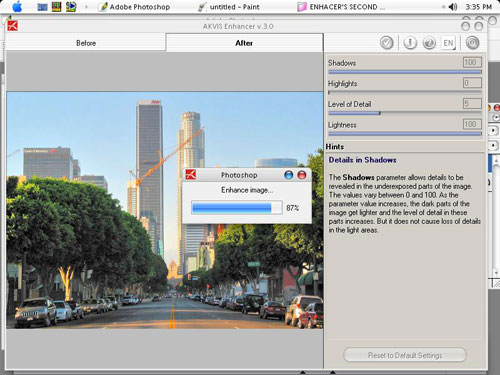Open the info icon in Enhancer toolbar
The image size is (500, 375).
point(410,43)
